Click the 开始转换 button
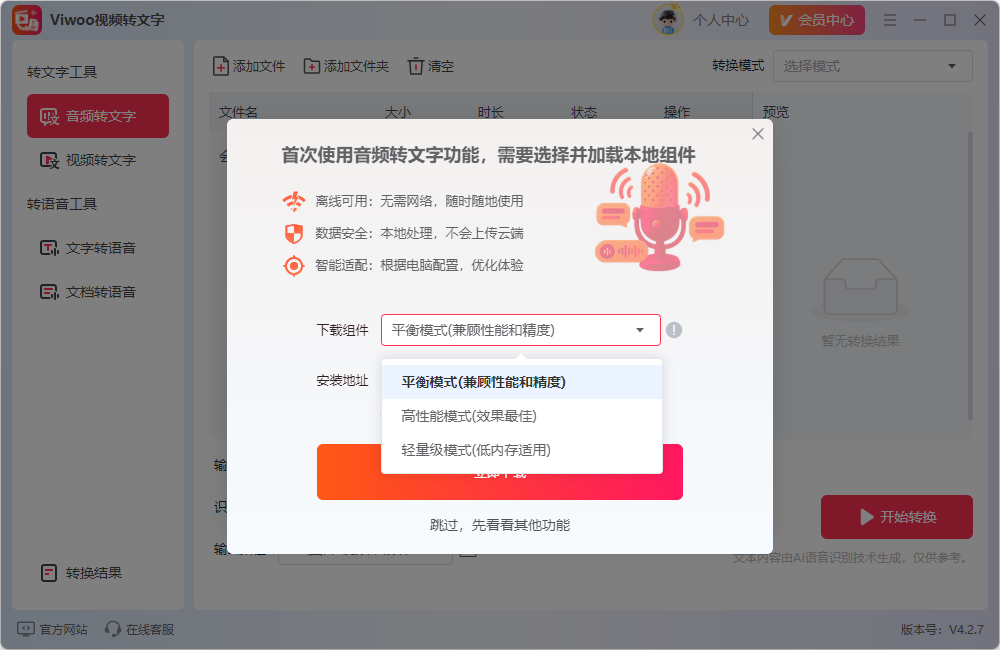This screenshot has height=650, width=1000. [897, 517]
